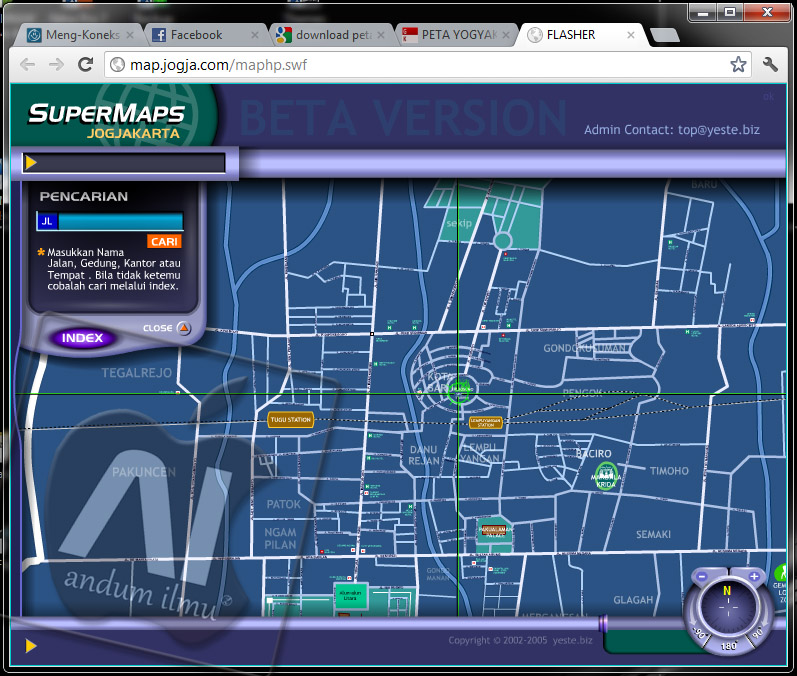Collapse search panel with CLOSE arrow
The image size is (797, 676).
pos(184,328)
